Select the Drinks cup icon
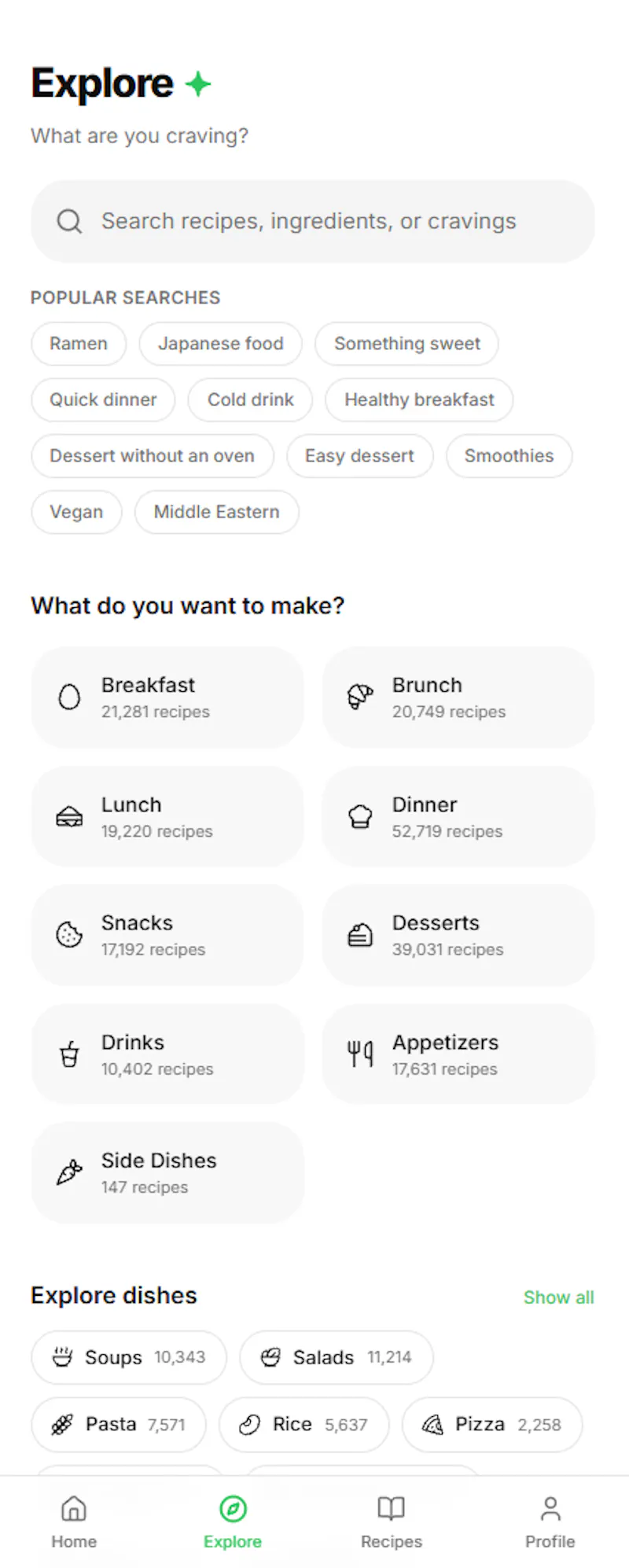The width and height of the screenshot is (629, 1568). coord(69,1054)
